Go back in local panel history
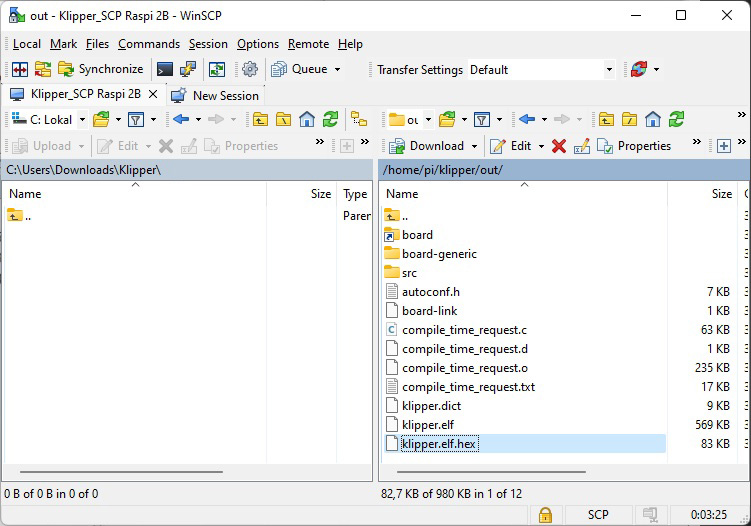The width and height of the screenshot is (751, 526). [x=181, y=119]
